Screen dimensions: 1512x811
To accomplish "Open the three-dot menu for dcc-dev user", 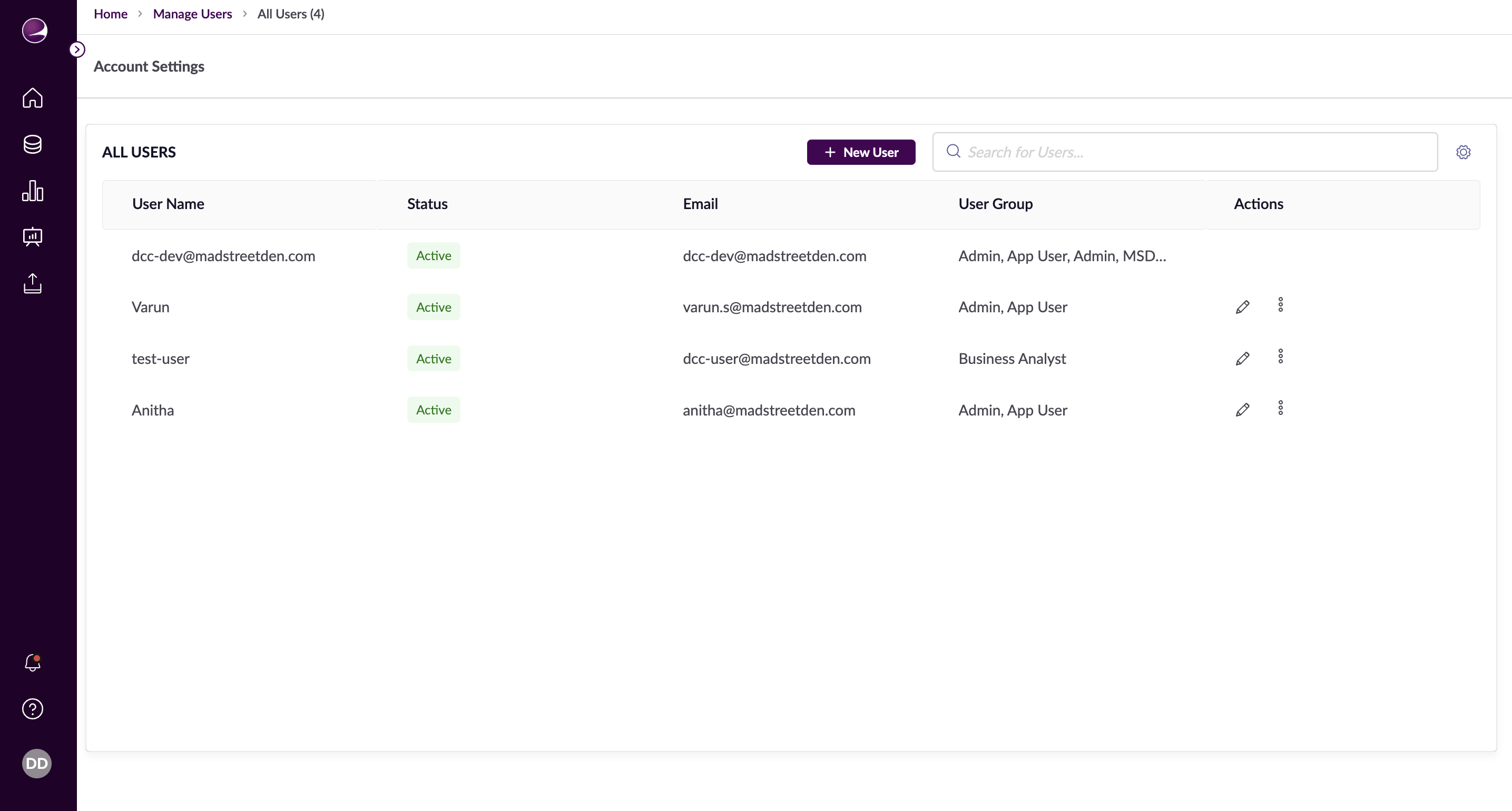I will (1281, 255).
